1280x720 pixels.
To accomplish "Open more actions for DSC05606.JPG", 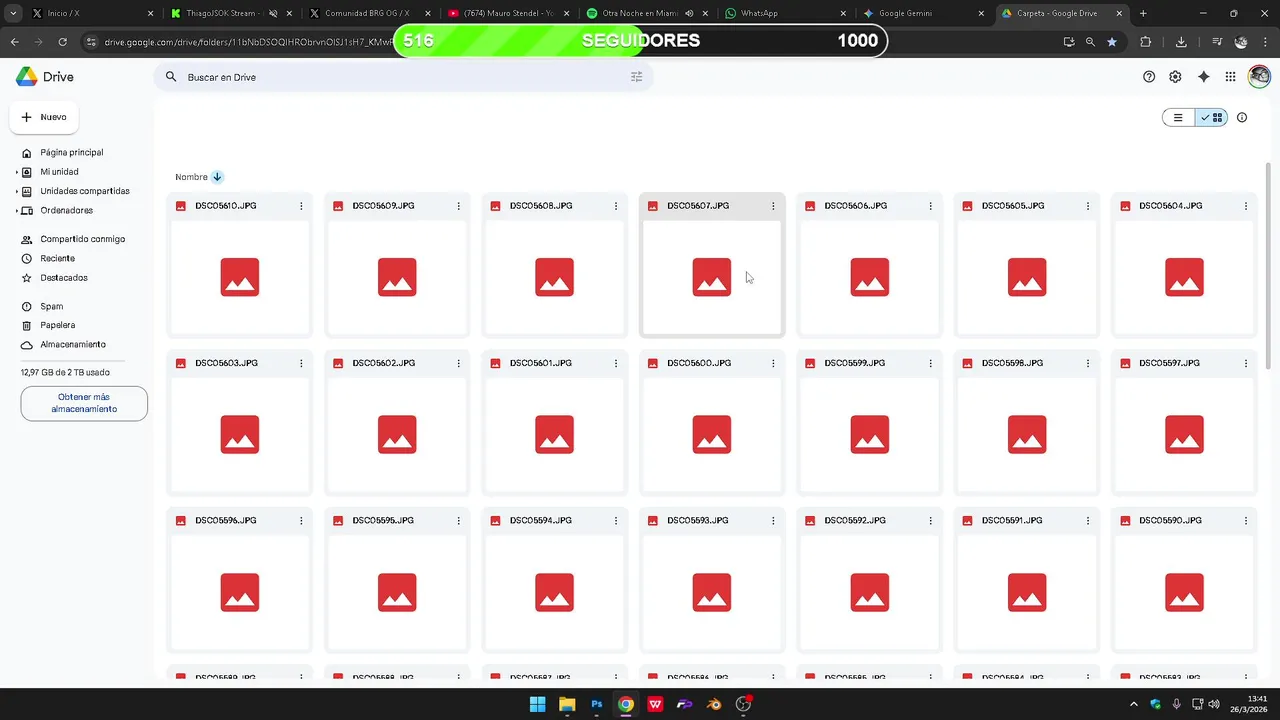I will [x=930, y=206].
